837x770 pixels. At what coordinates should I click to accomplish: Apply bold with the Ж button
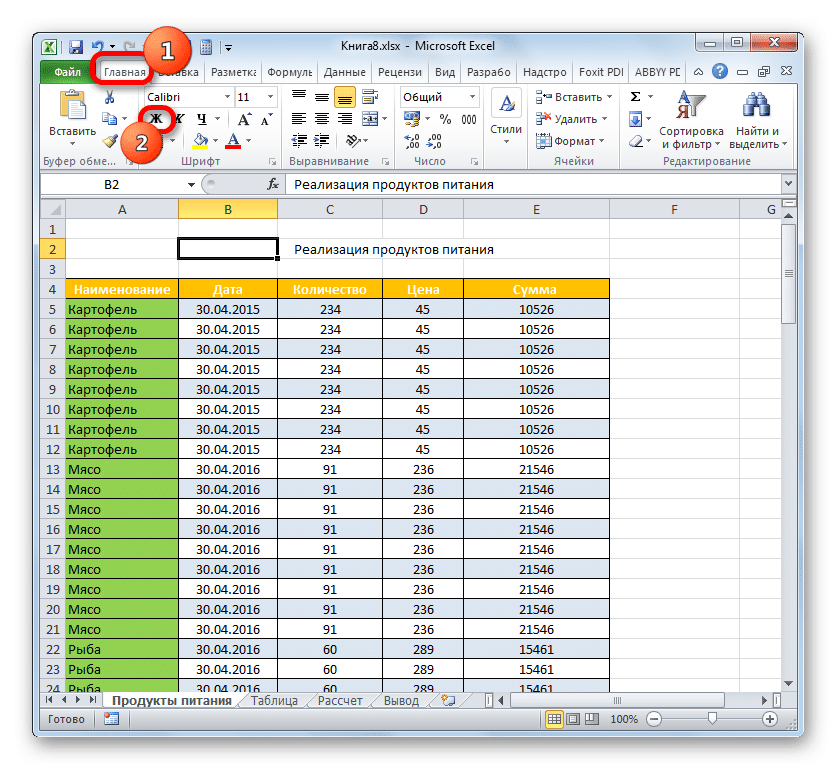point(155,118)
